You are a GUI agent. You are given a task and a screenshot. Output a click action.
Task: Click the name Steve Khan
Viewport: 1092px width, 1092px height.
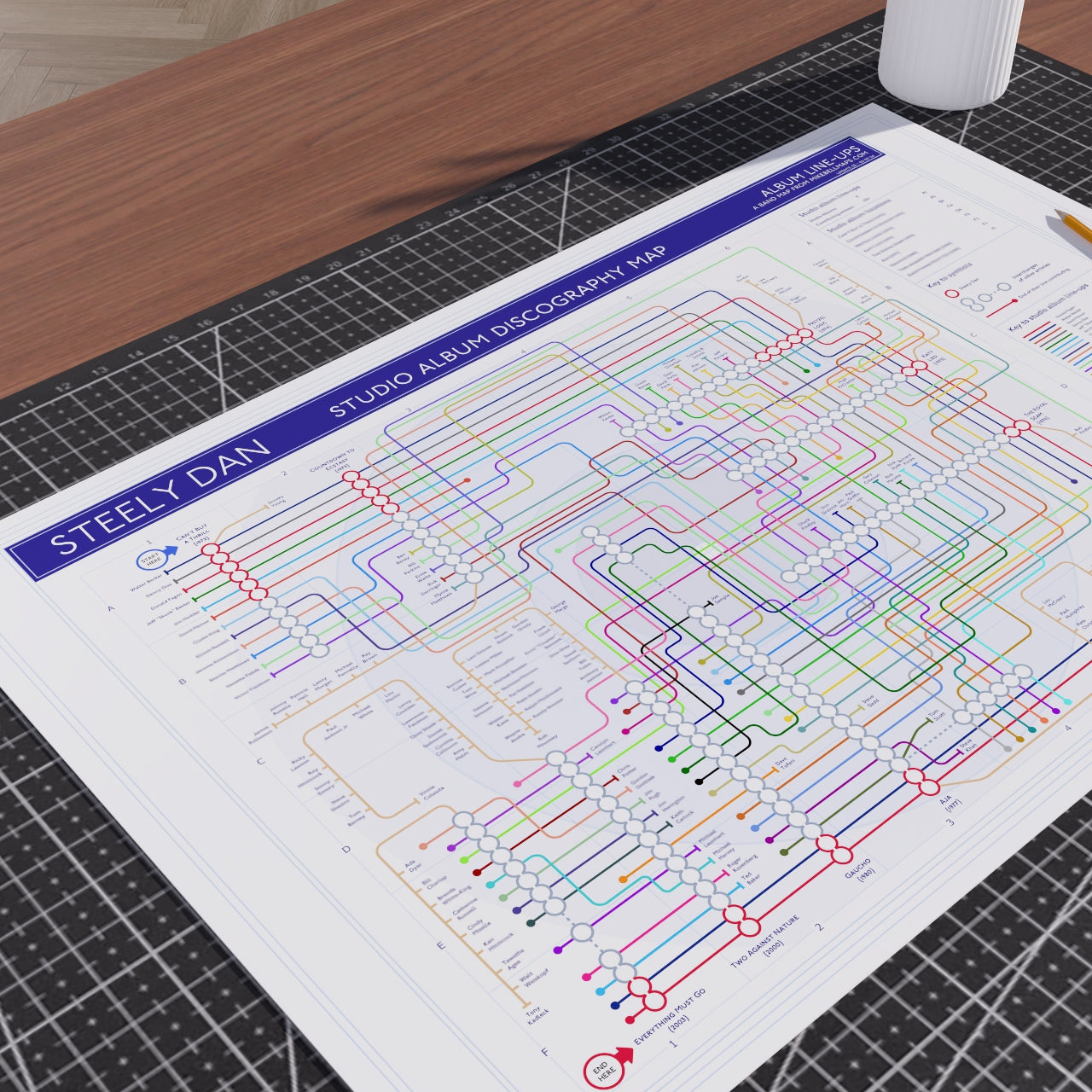tap(968, 746)
